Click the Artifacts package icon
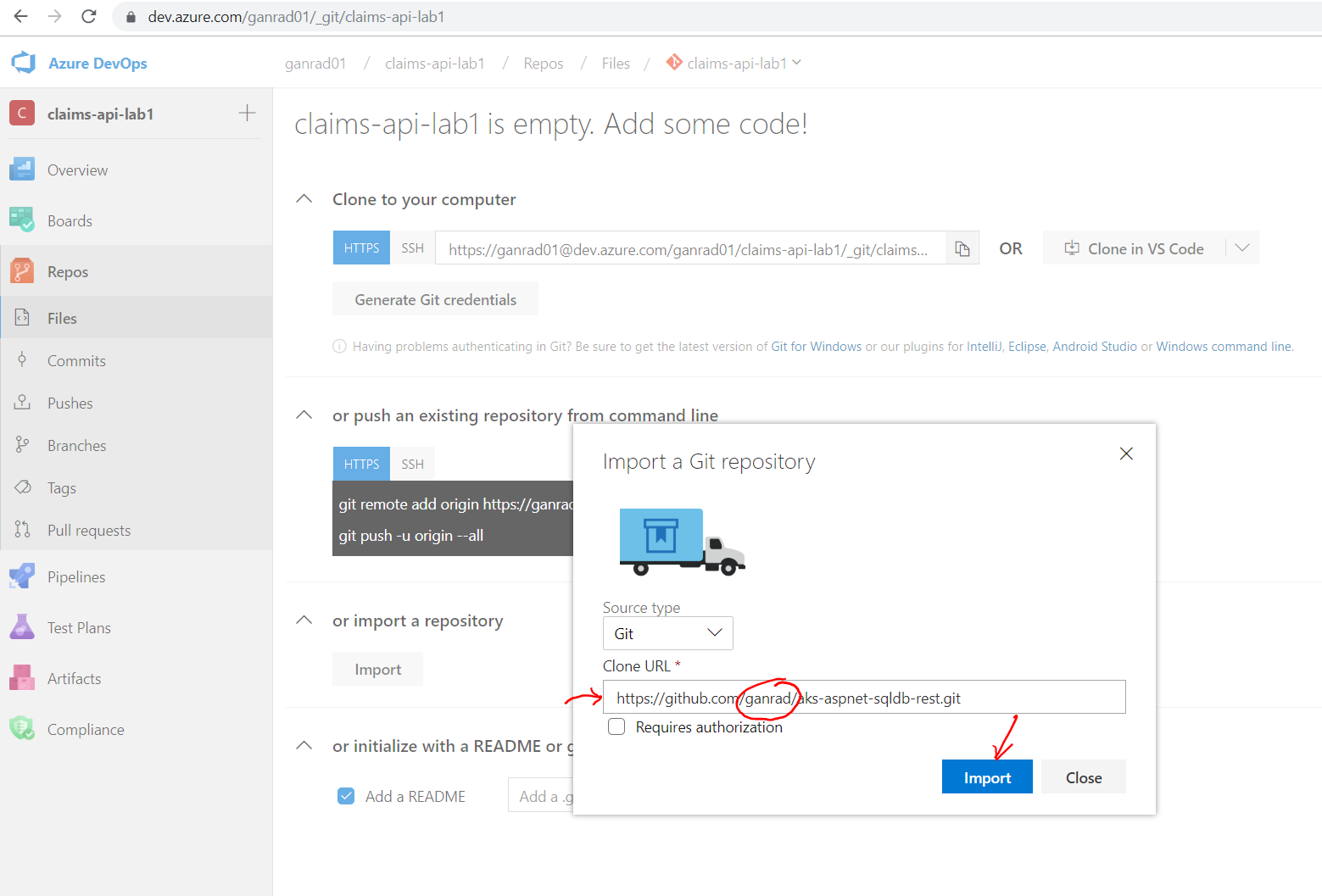1322x896 pixels. pos(22,677)
